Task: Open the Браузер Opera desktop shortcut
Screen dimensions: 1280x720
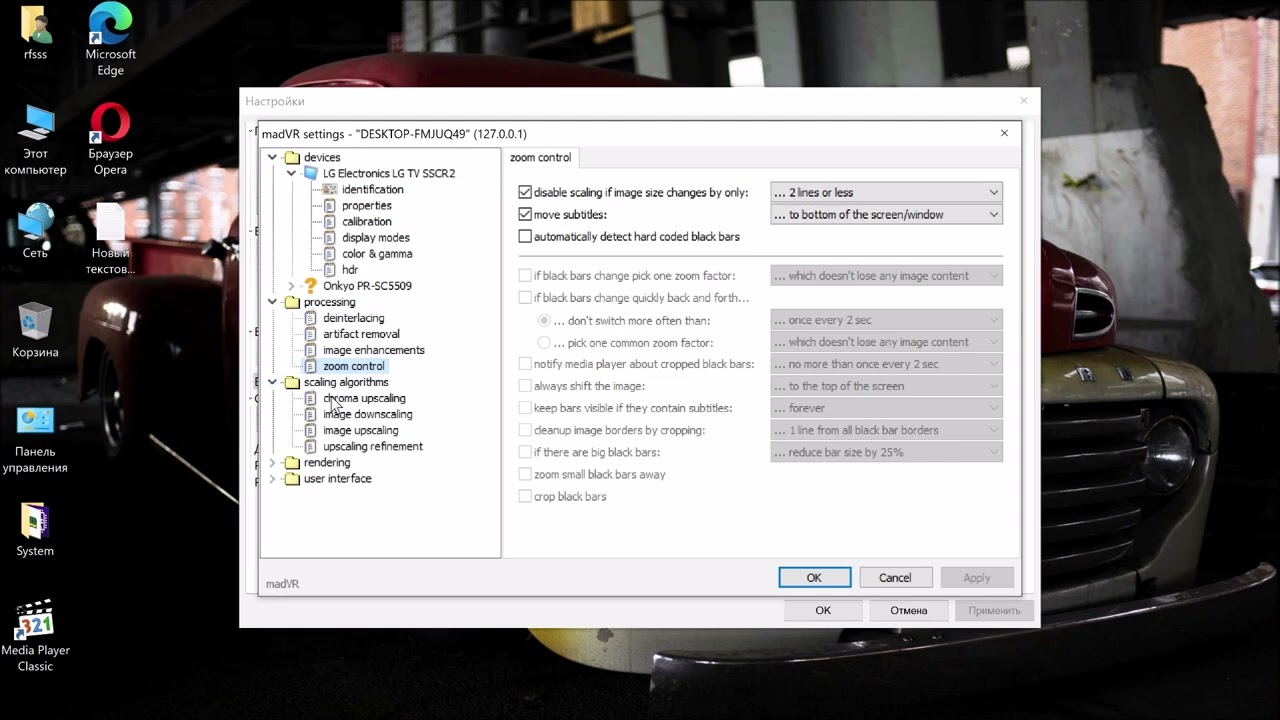Action: [110, 124]
